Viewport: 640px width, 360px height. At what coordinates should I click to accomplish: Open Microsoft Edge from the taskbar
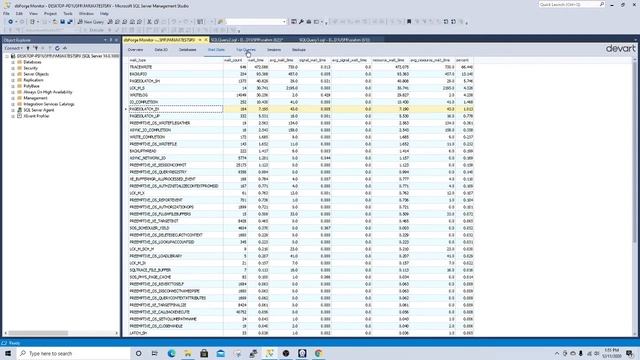(171, 353)
